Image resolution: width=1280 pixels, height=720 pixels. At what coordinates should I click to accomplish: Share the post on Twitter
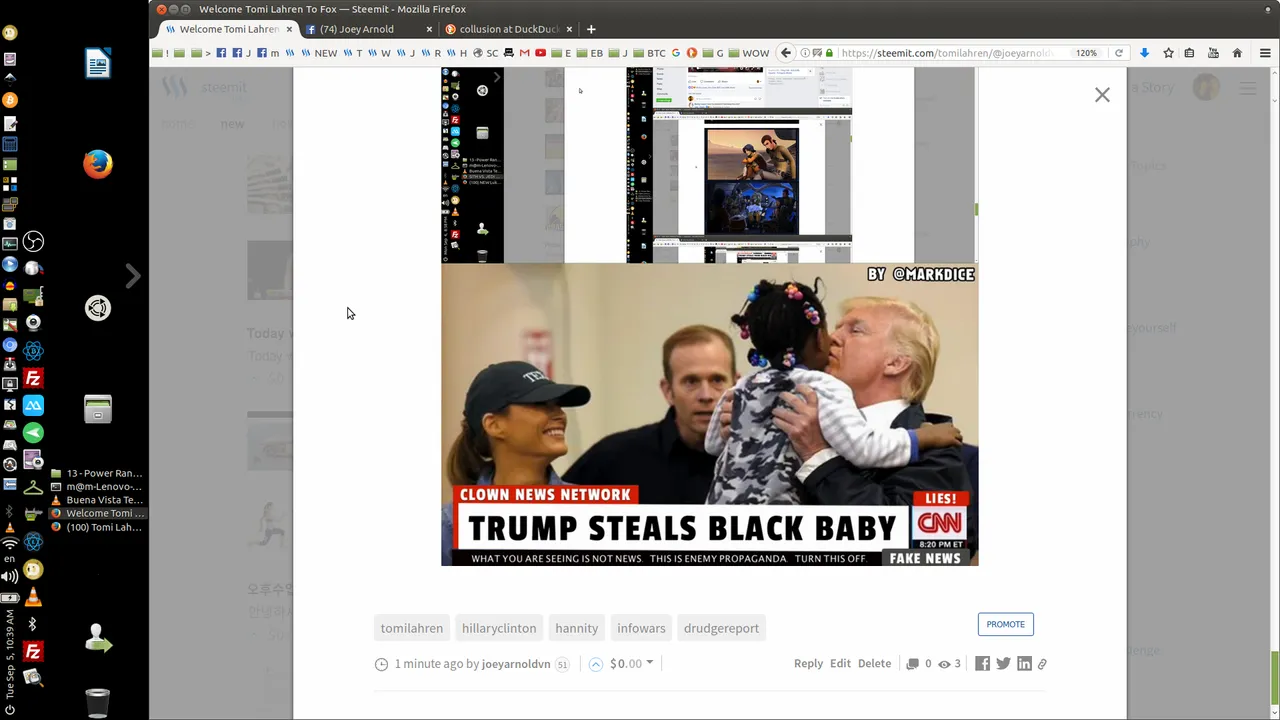point(1003,663)
